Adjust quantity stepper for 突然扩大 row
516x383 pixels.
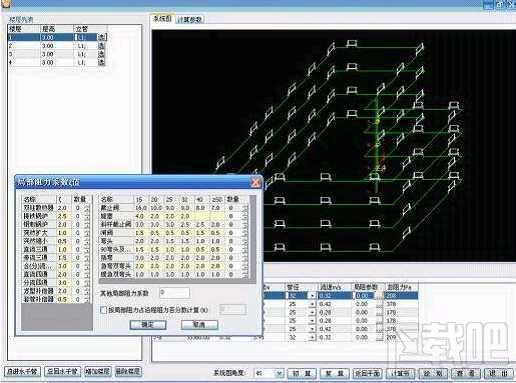point(88,233)
